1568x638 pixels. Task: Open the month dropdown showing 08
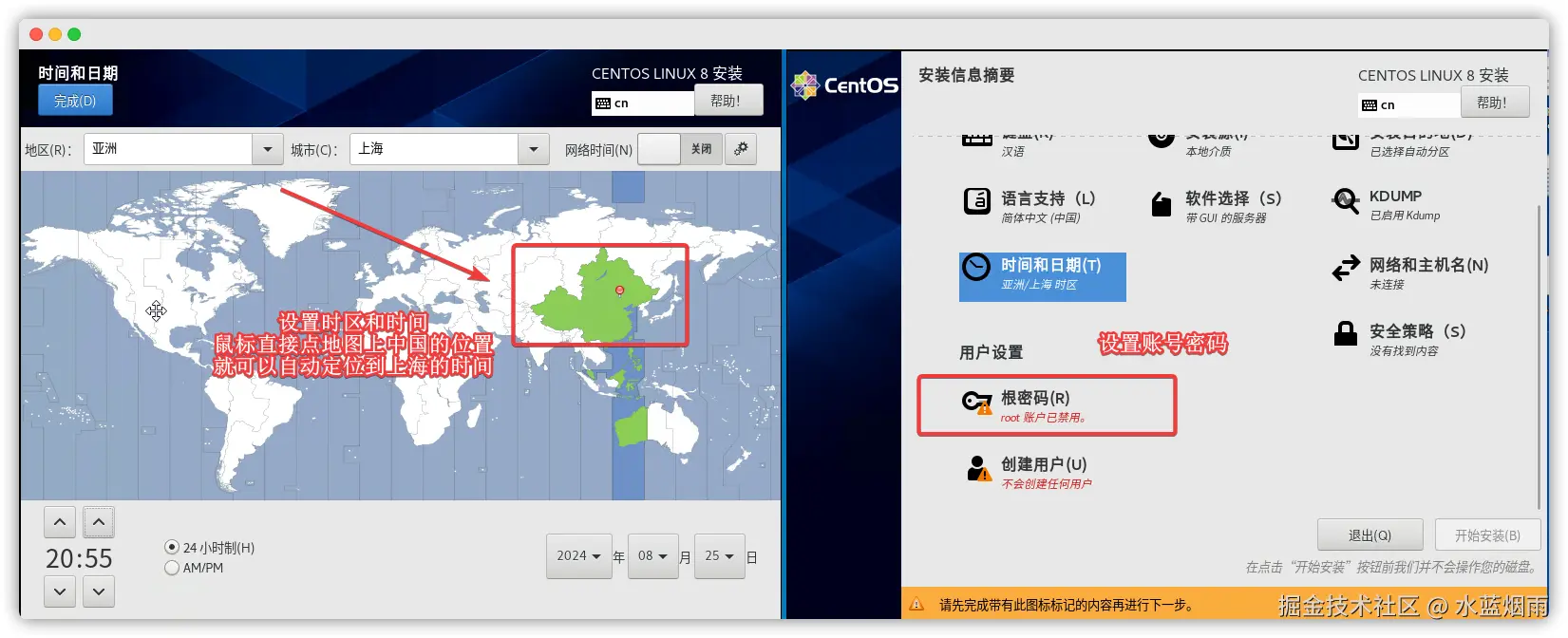pos(652,556)
